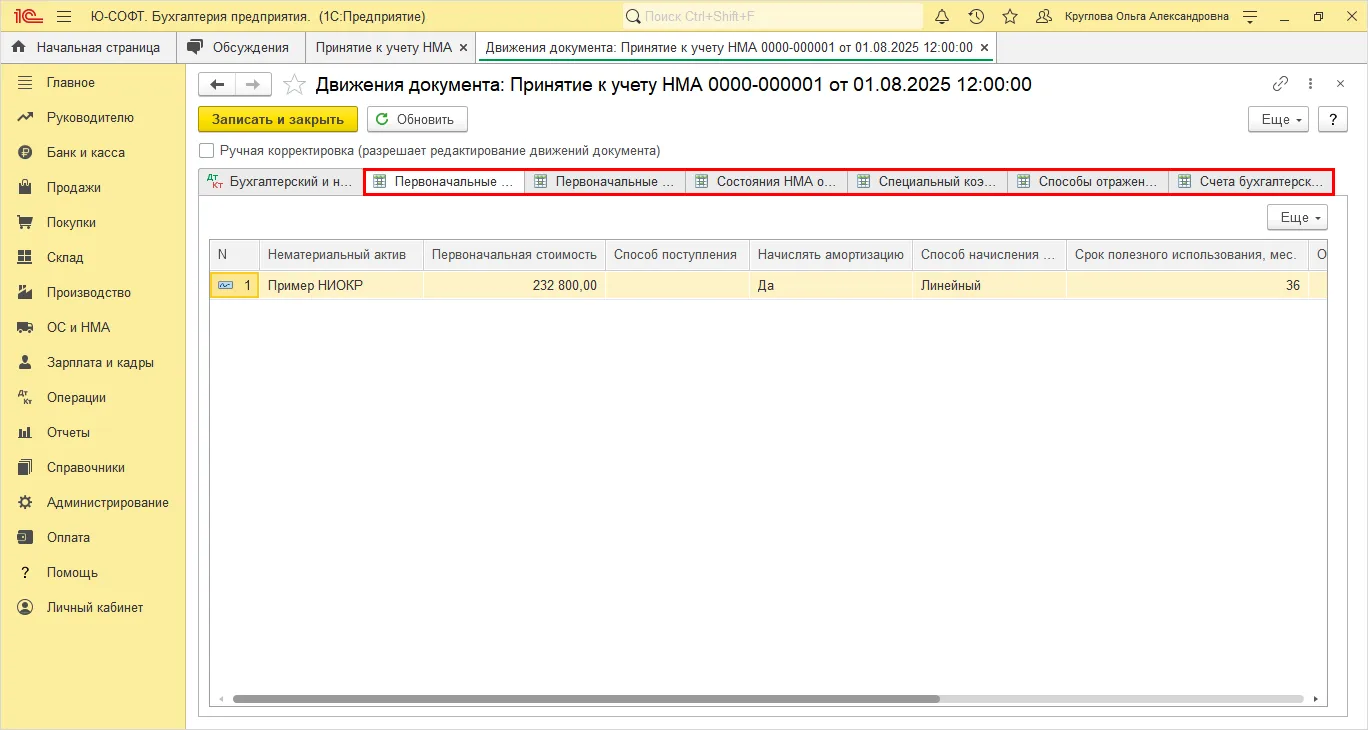Copy link using the chain icon
1368x730 pixels.
pyautogui.click(x=1280, y=84)
